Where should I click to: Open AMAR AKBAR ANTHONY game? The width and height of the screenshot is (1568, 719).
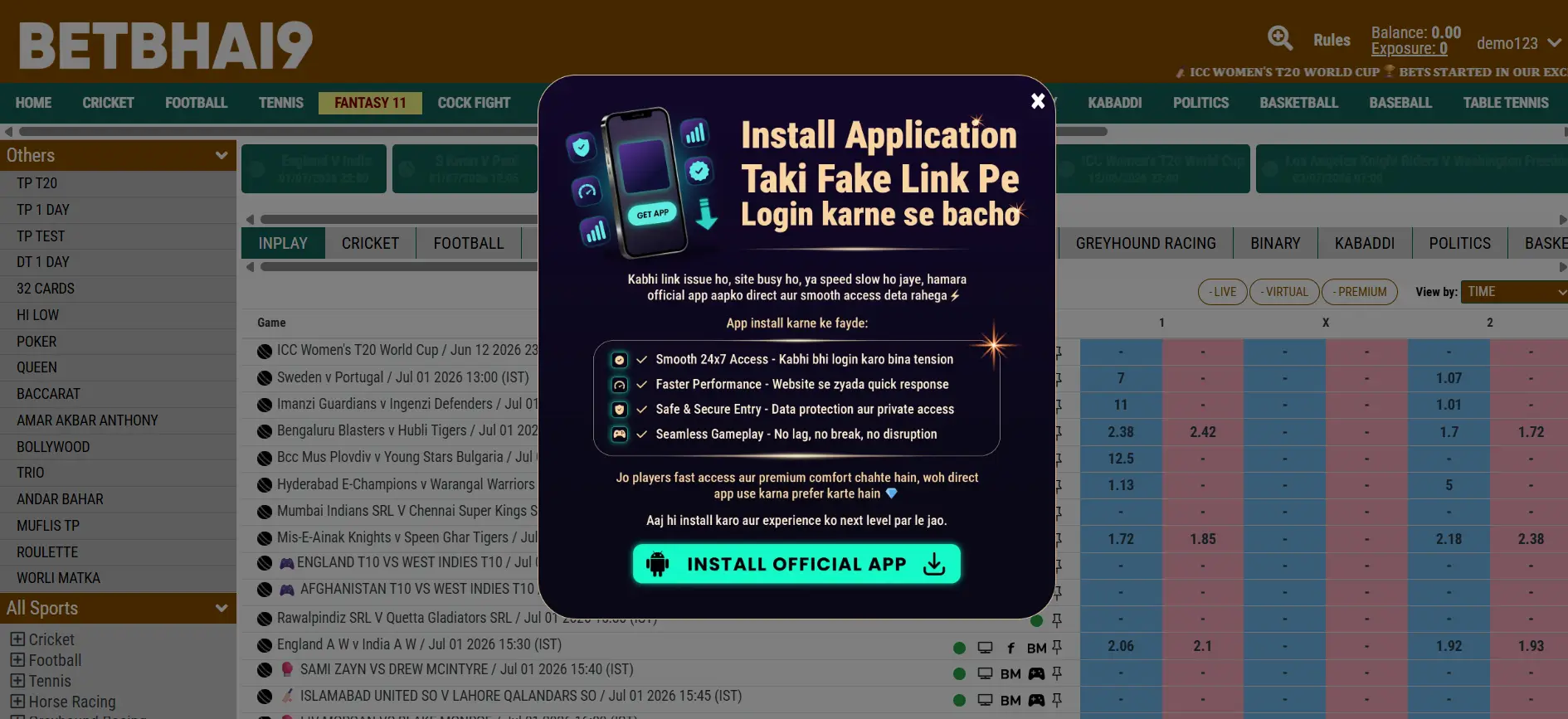[118, 420]
